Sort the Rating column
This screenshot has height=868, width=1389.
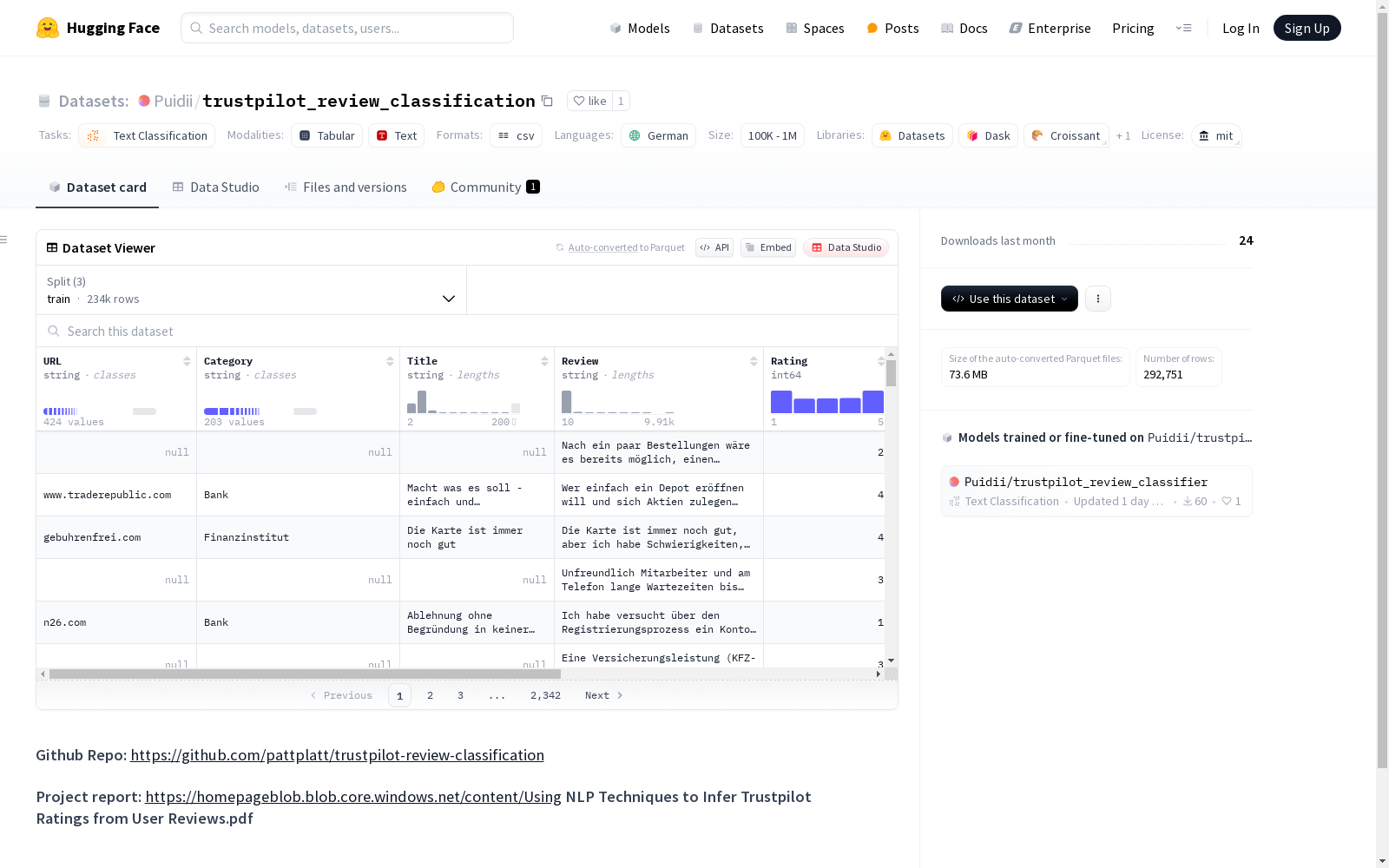tap(881, 361)
